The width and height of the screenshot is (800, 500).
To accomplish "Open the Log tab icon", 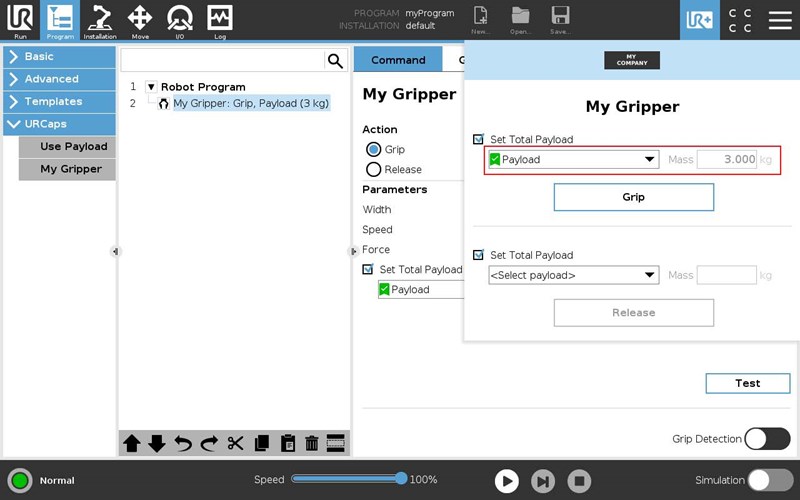I will click(x=220, y=19).
